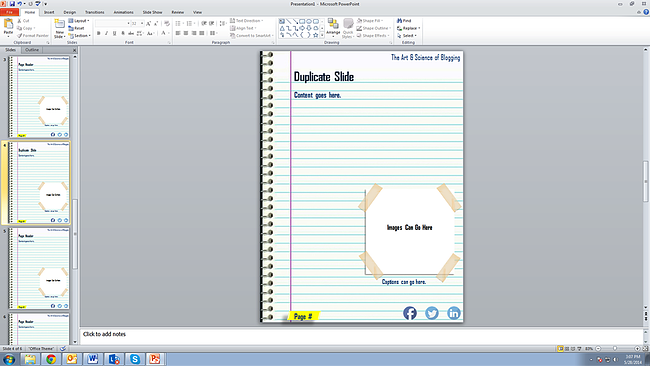Click the Reset button in Slides group
This screenshot has width=650, height=366.
tap(77, 28)
